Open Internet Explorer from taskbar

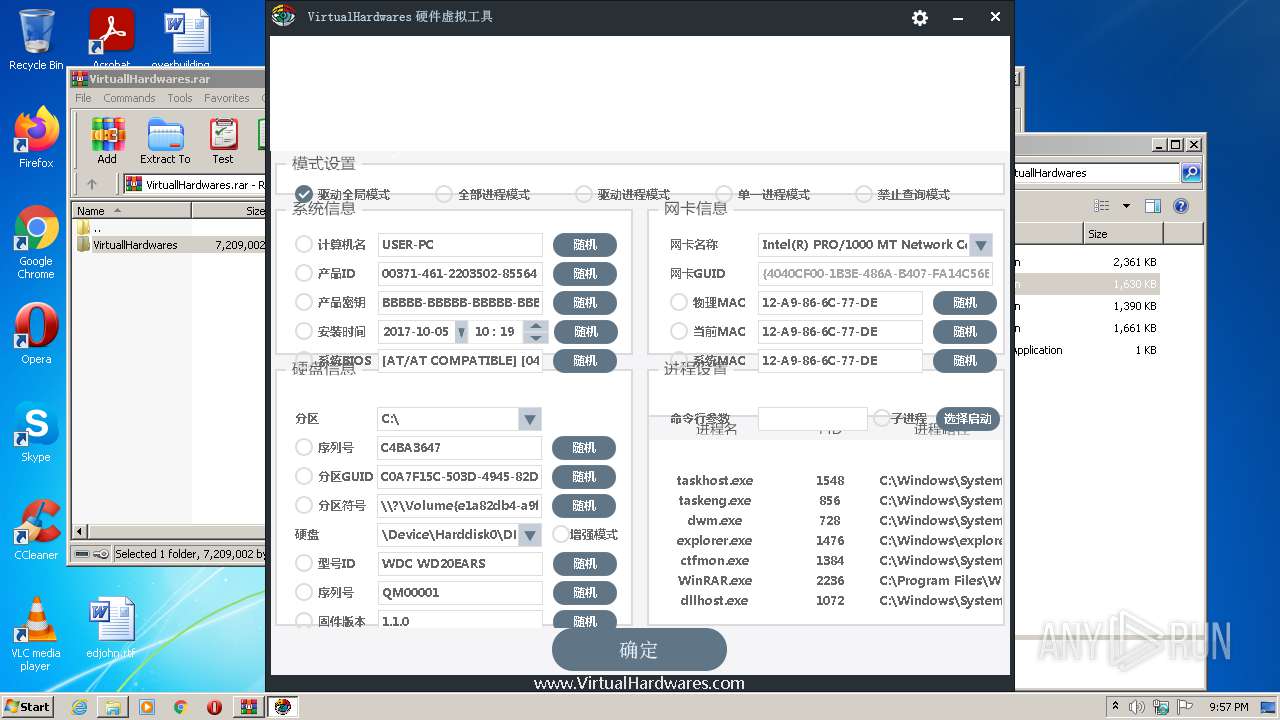[79, 707]
